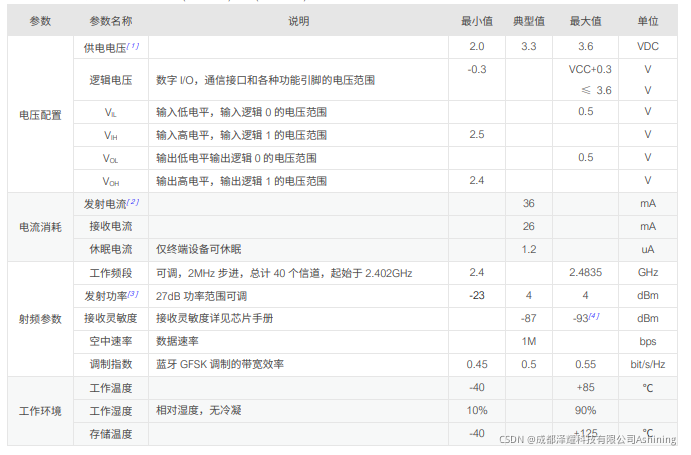This screenshot has width=691, height=455.
Task: Click the 接收灵敏度 parameter name
Action: coord(111,318)
